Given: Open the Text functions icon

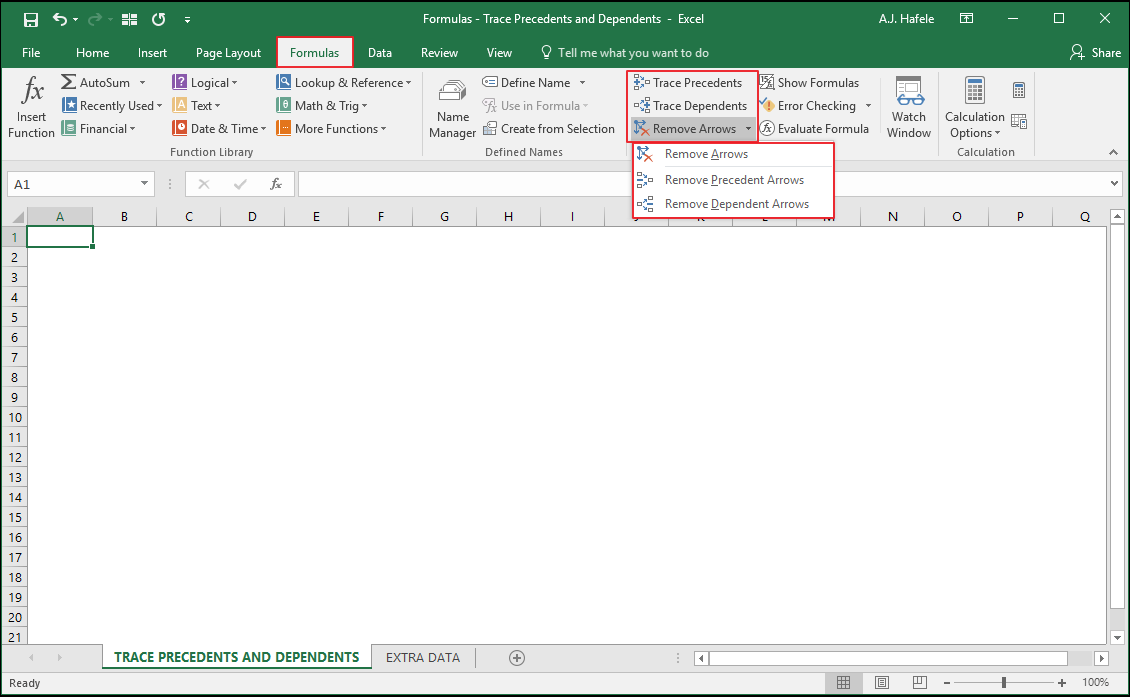Looking at the screenshot, I should [179, 105].
